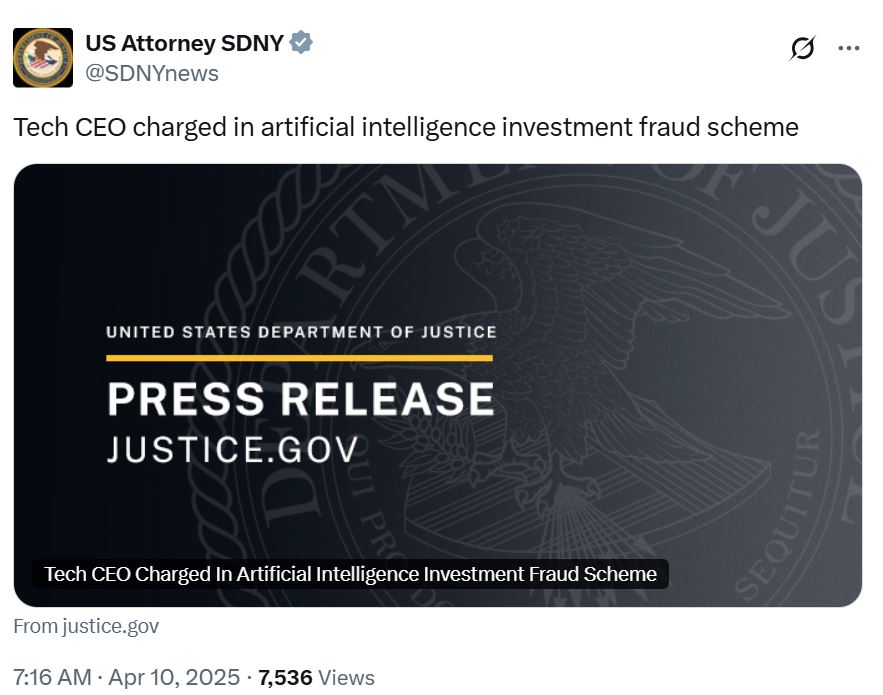Click the 7:16 AM timestamp
The image size is (883, 695).
52,677
